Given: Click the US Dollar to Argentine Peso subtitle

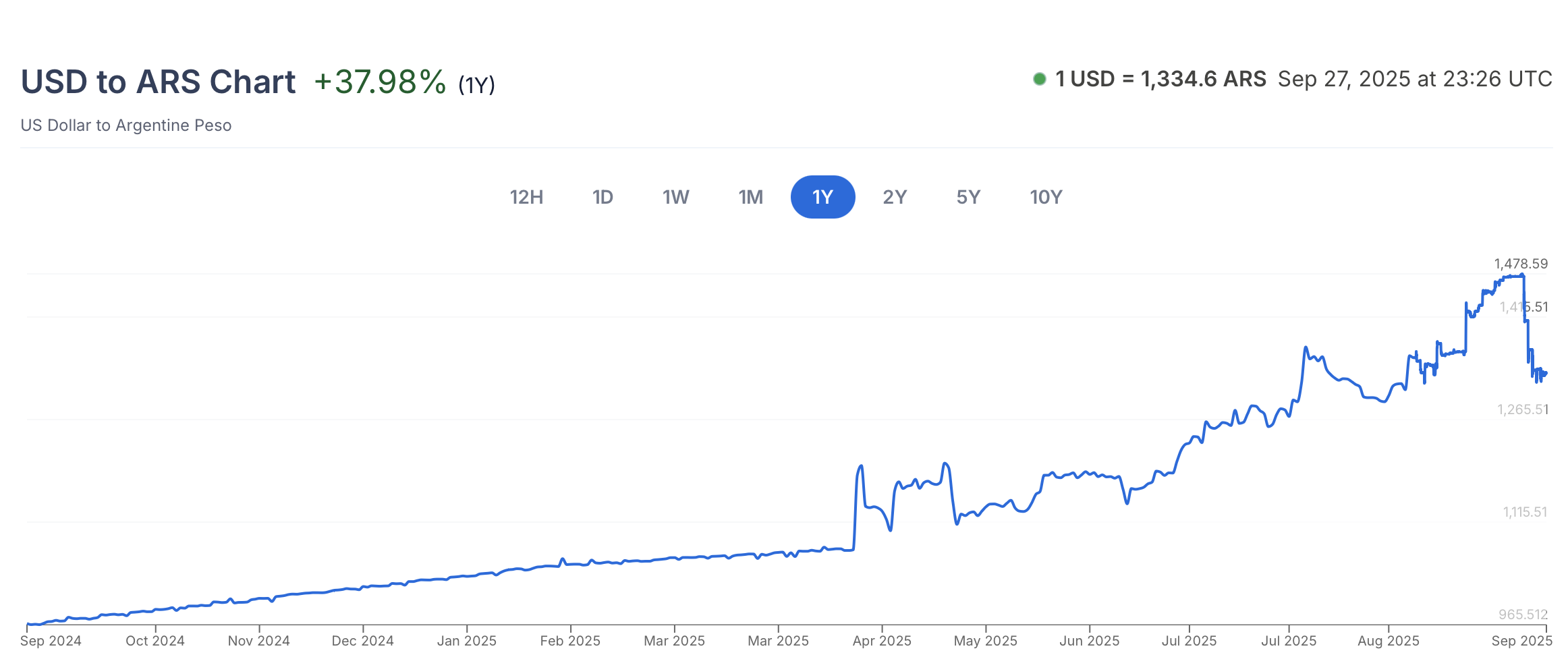Looking at the screenshot, I should [x=126, y=125].
